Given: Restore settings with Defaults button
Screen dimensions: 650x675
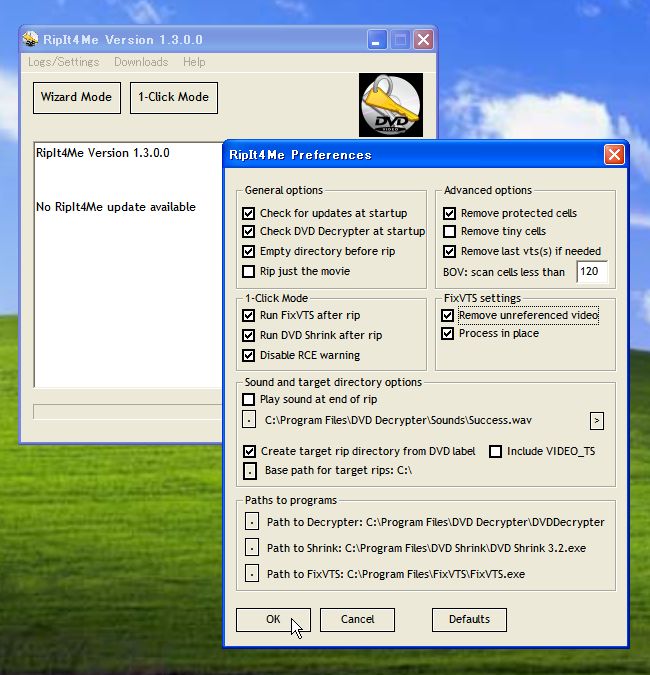Looking at the screenshot, I should (x=469, y=619).
